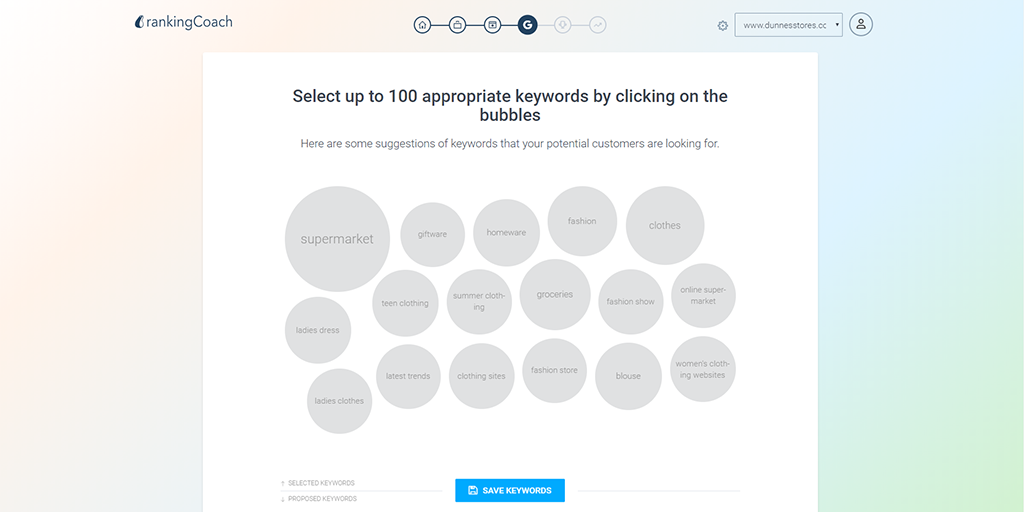Select the "fashion show" keyword bubble
The width and height of the screenshot is (1024, 512).
[631, 301]
